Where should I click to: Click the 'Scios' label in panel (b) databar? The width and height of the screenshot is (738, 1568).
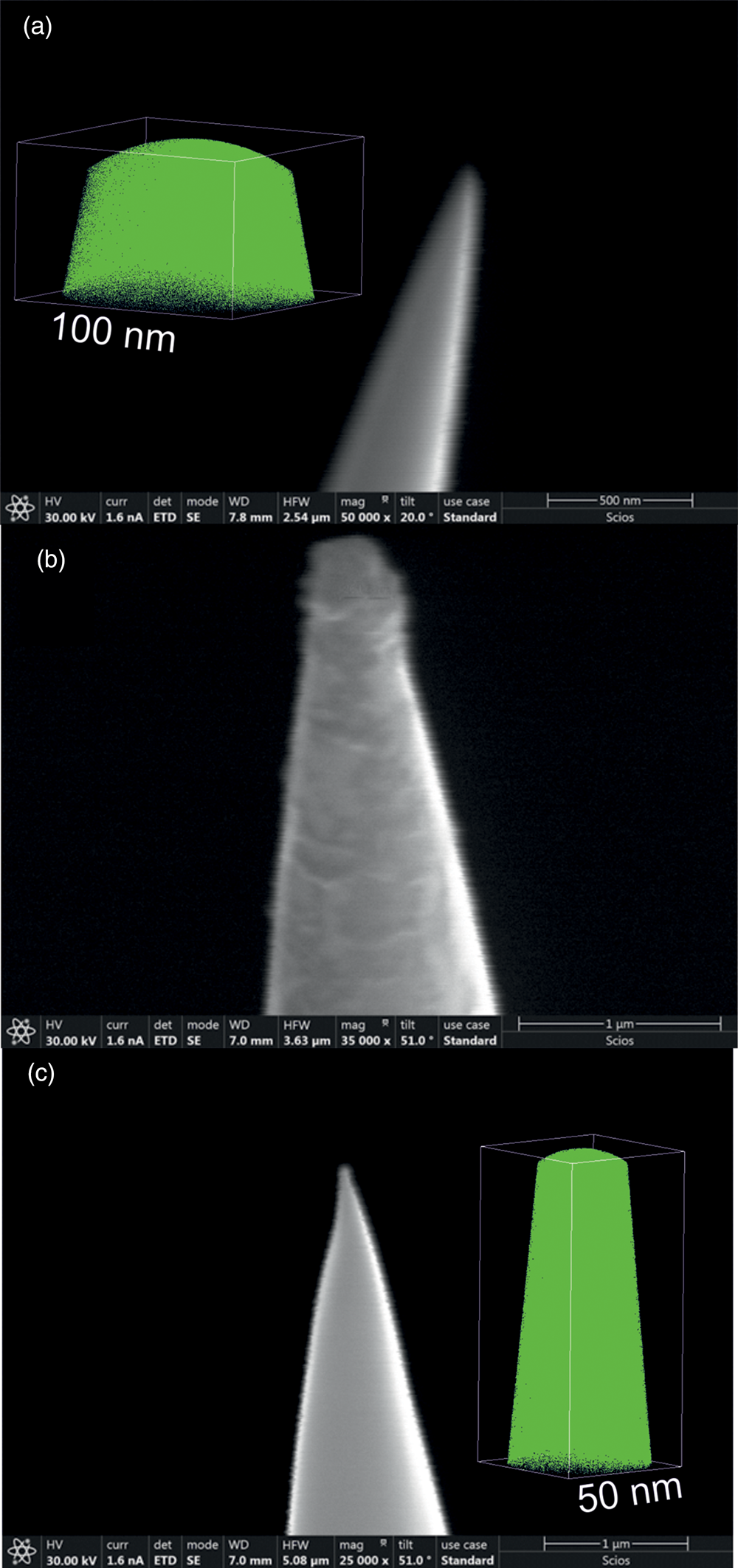click(x=620, y=1041)
